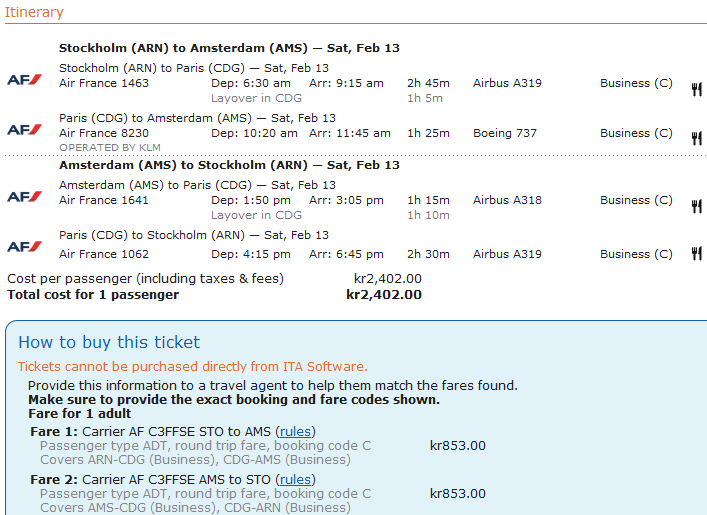Click the 'How to buy this ticket' heading
This screenshot has width=707, height=515.
point(109,342)
